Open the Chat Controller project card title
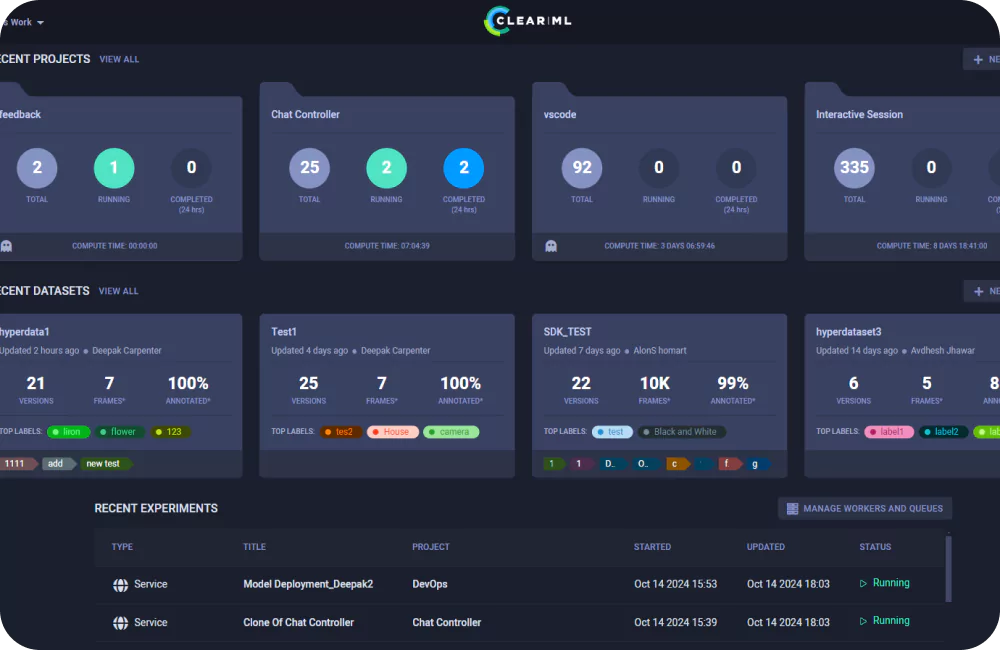 tap(305, 114)
